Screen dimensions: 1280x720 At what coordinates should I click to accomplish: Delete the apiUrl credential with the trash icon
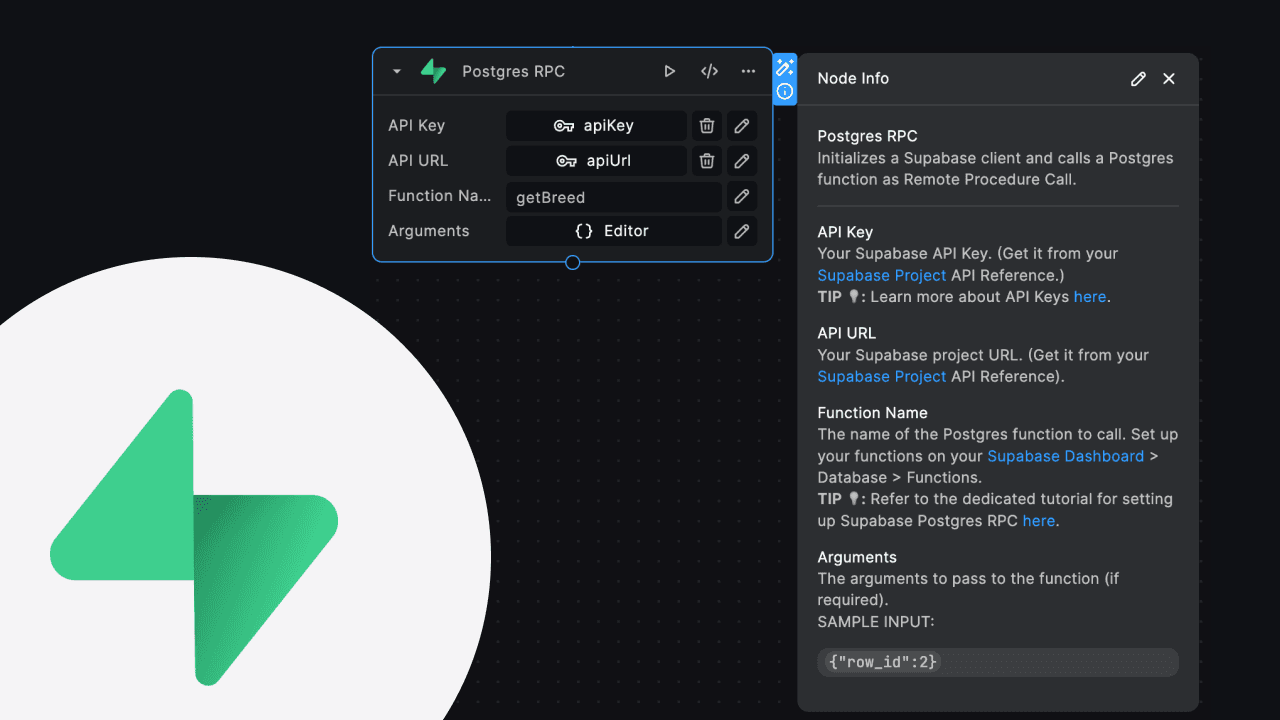coord(706,160)
